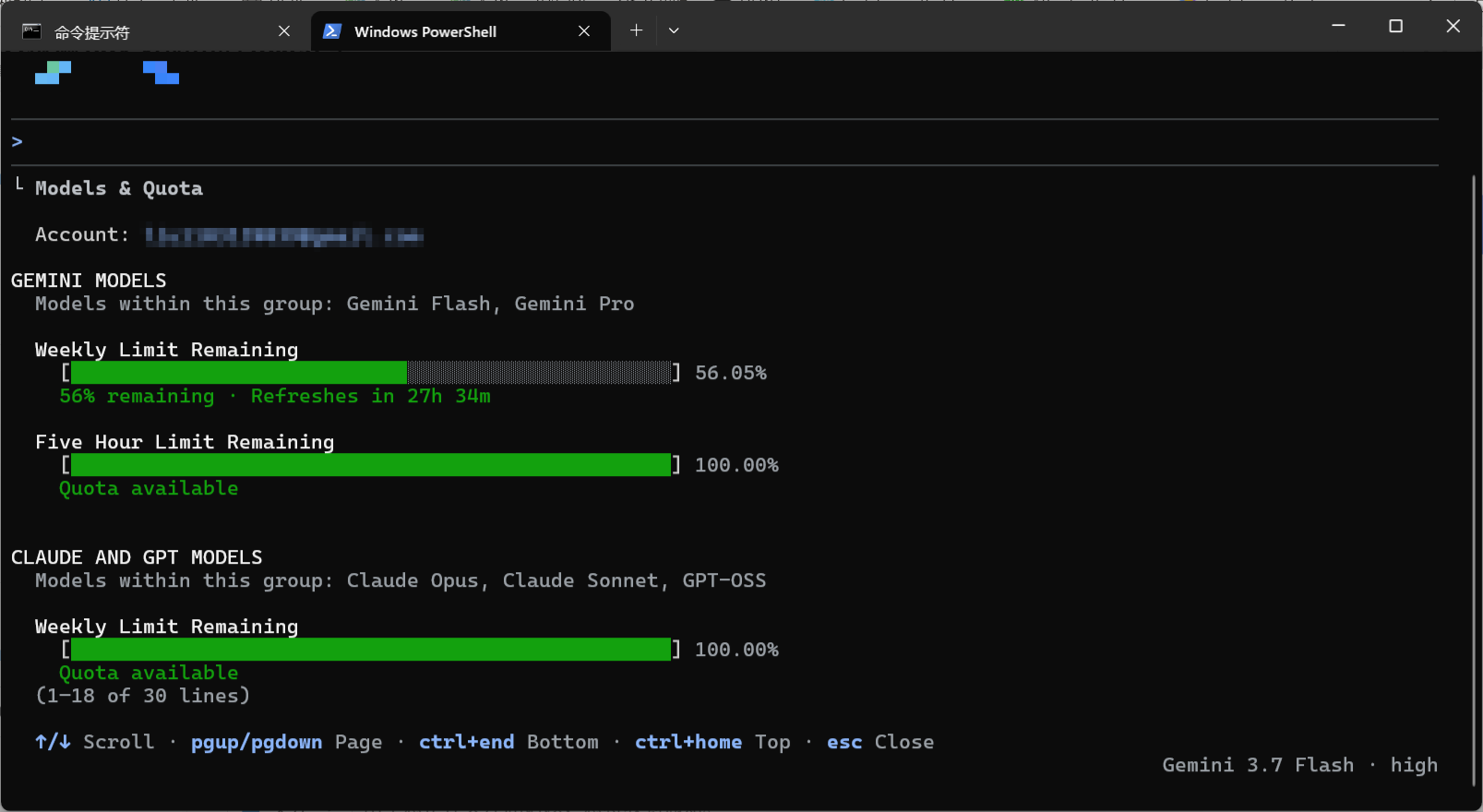Click the '↑/↓' Scroll shortcut hint

[53, 742]
